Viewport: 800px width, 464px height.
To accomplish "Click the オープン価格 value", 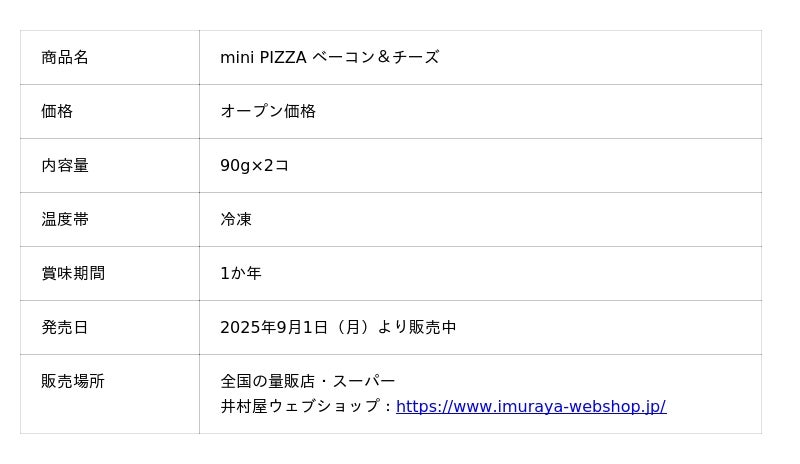I will coord(268,111).
